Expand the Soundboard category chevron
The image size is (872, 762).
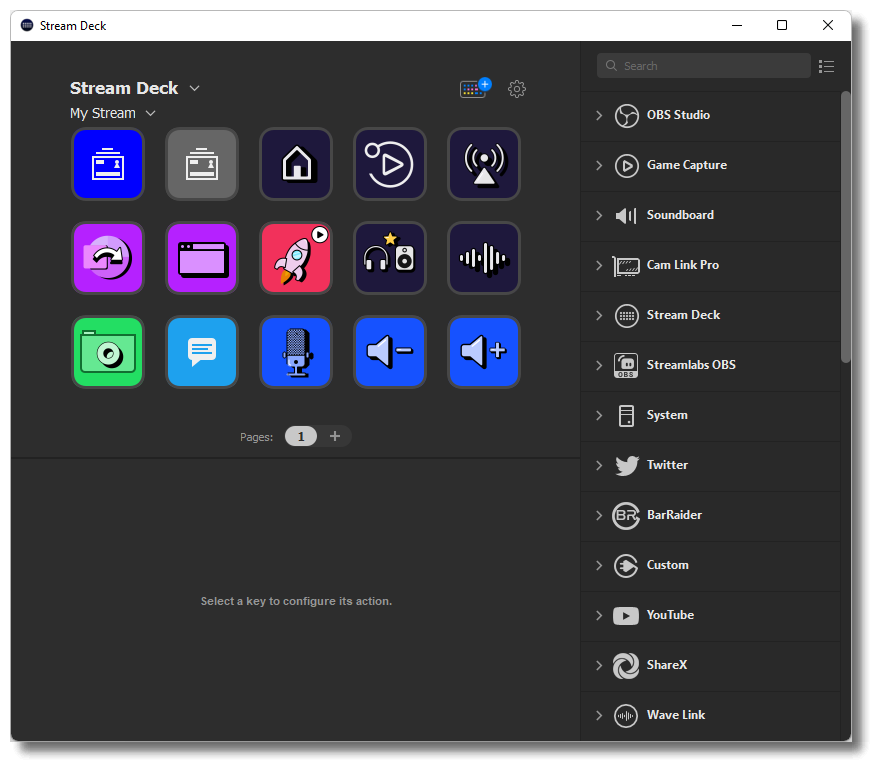(x=599, y=215)
